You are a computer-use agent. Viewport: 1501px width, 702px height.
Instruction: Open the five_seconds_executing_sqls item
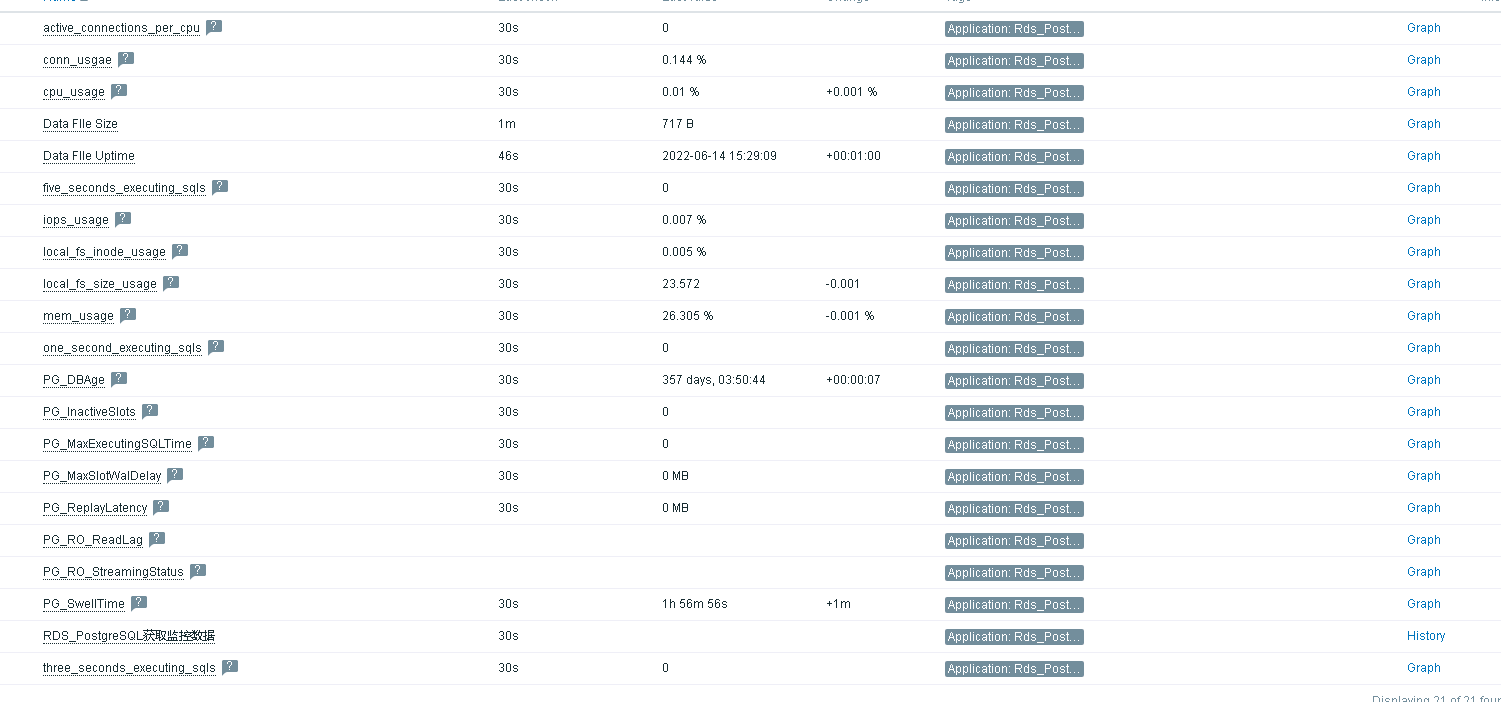click(x=124, y=188)
